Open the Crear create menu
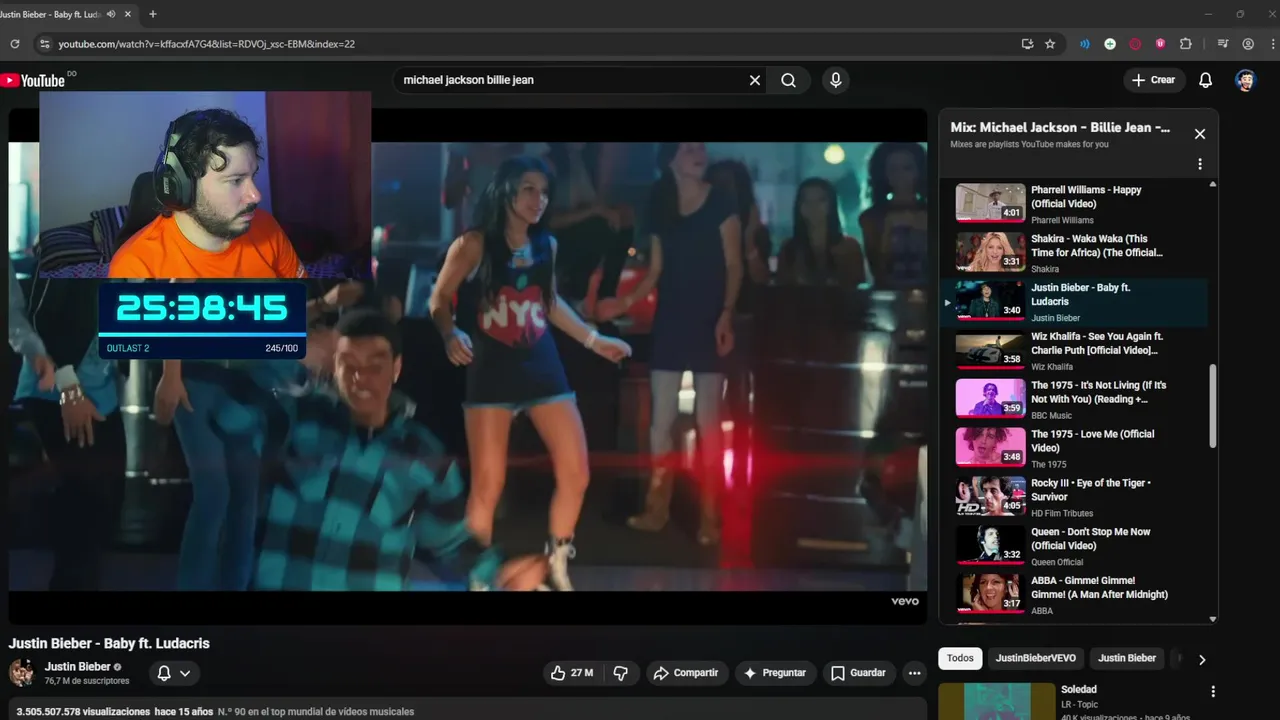Screen dimensions: 1280x720 (x=1154, y=80)
